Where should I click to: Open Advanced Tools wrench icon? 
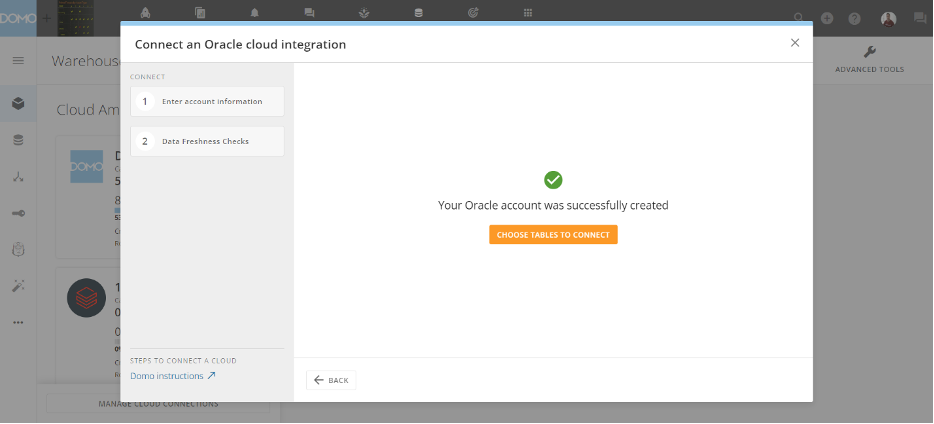point(869,52)
